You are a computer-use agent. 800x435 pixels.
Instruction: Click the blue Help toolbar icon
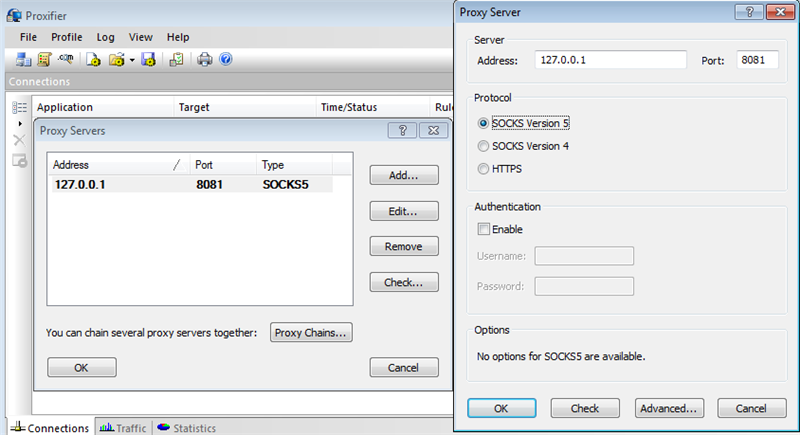click(226, 59)
